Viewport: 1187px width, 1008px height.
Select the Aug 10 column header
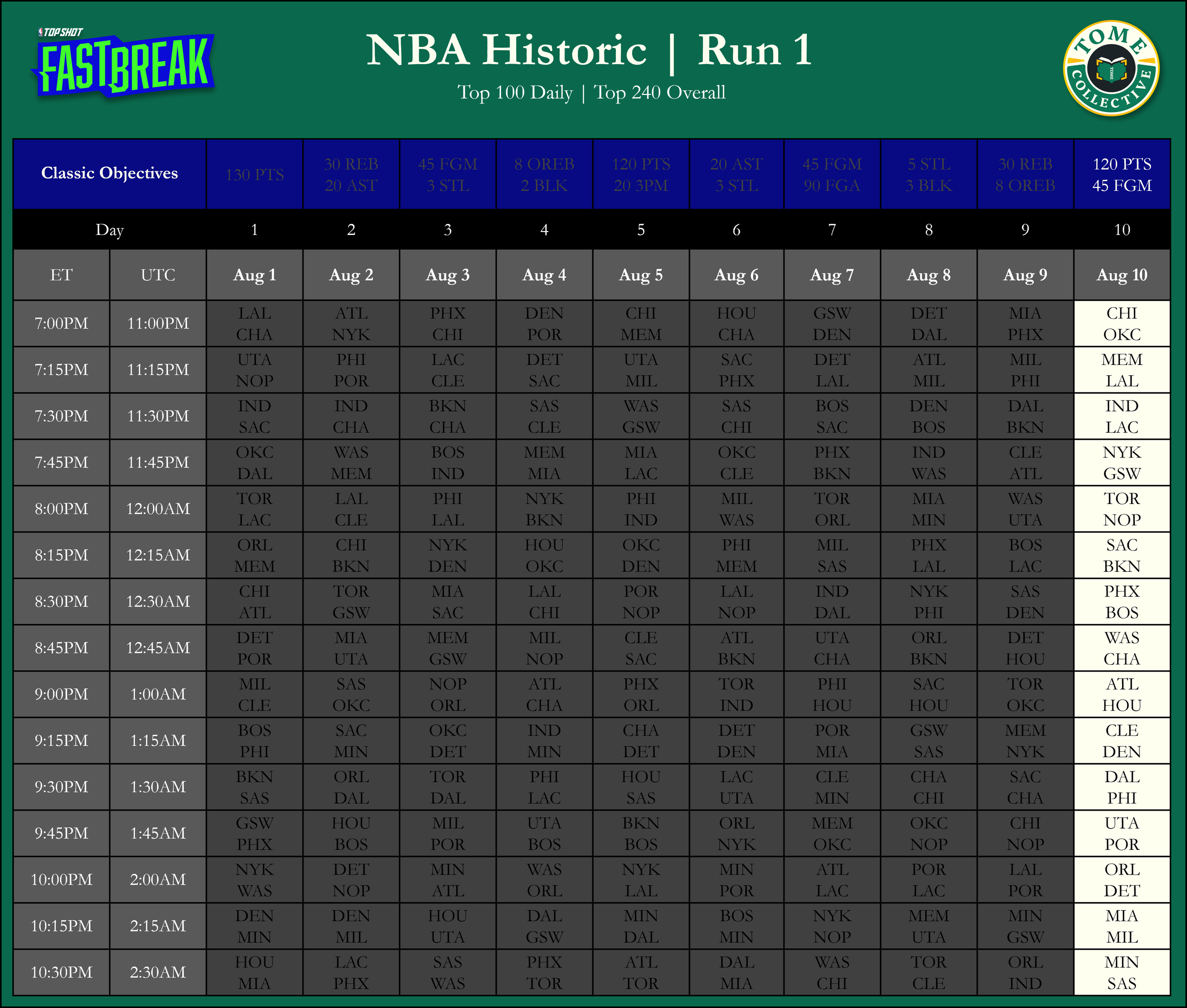1121,275
